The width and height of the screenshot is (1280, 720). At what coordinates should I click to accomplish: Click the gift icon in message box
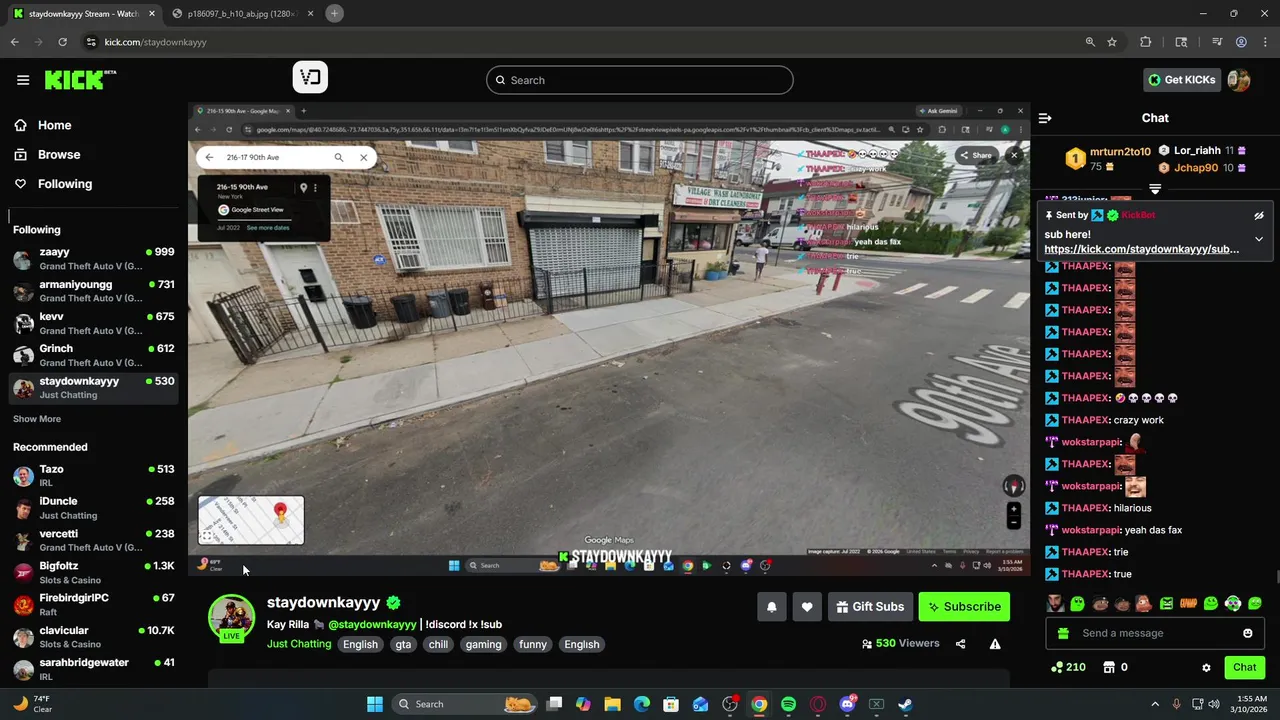[1063, 633]
